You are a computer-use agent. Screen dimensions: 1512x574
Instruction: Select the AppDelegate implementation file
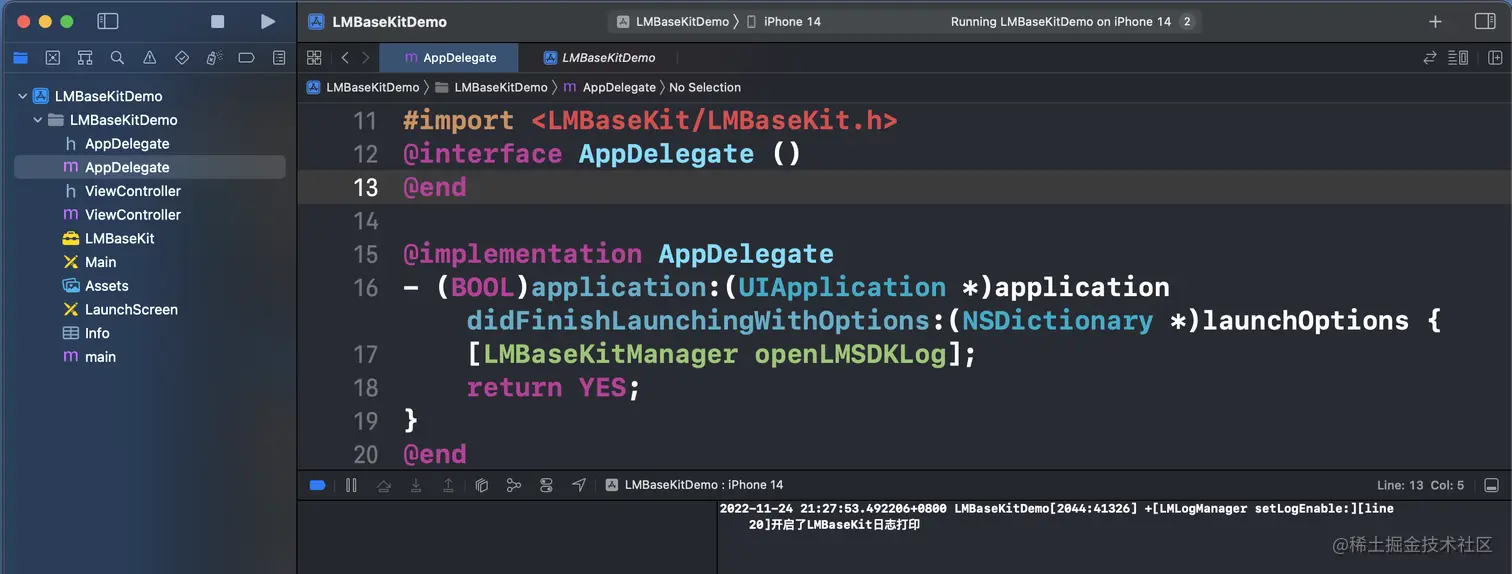[x=150, y=167]
